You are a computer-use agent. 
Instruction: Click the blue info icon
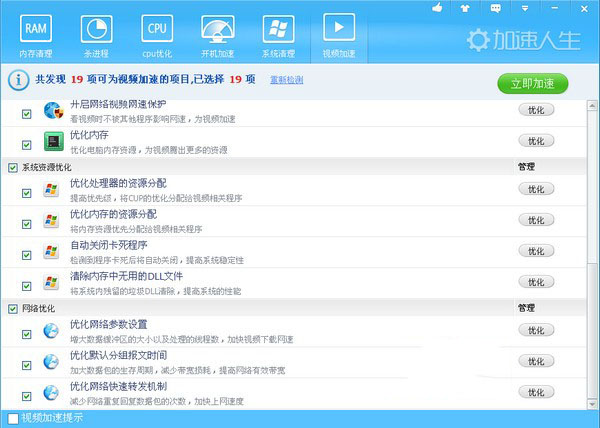click(18, 80)
